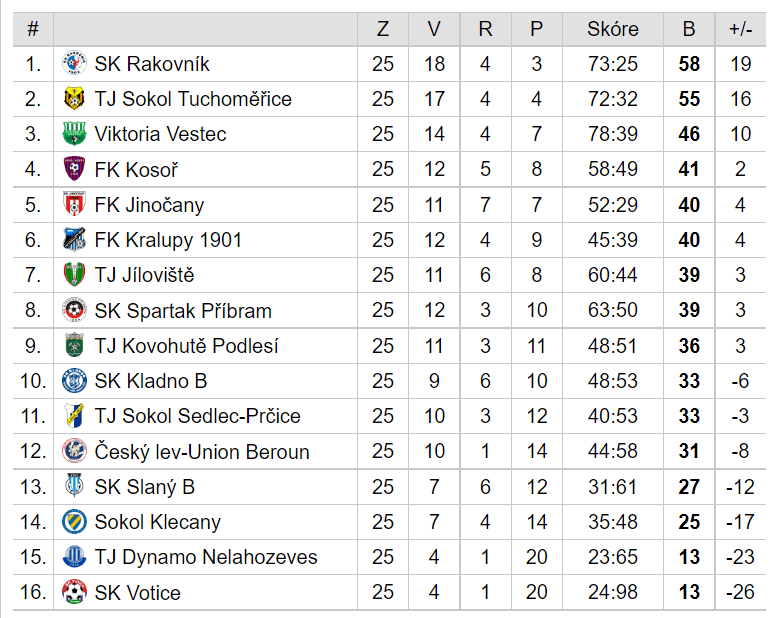The width and height of the screenshot is (773, 618).
Task: Open the TJ Jíloviště team link
Action: point(144,275)
